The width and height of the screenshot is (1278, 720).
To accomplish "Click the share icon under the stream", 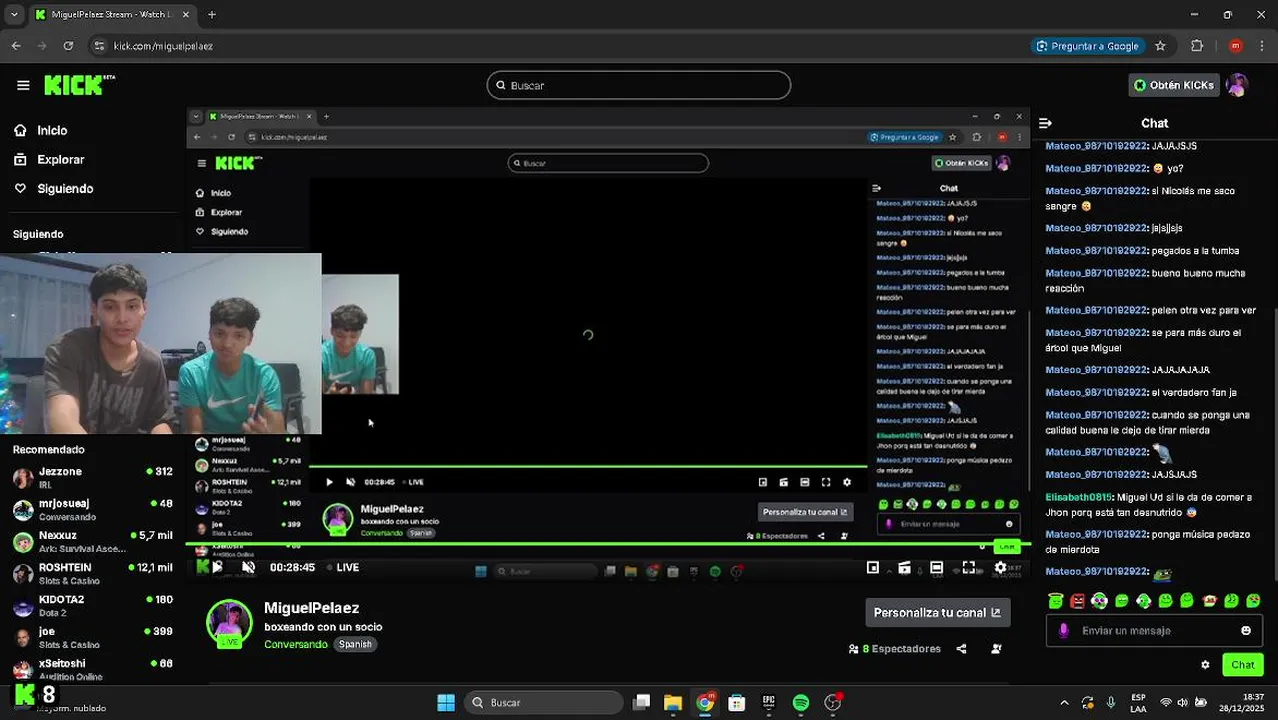I will (x=961, y=648).
